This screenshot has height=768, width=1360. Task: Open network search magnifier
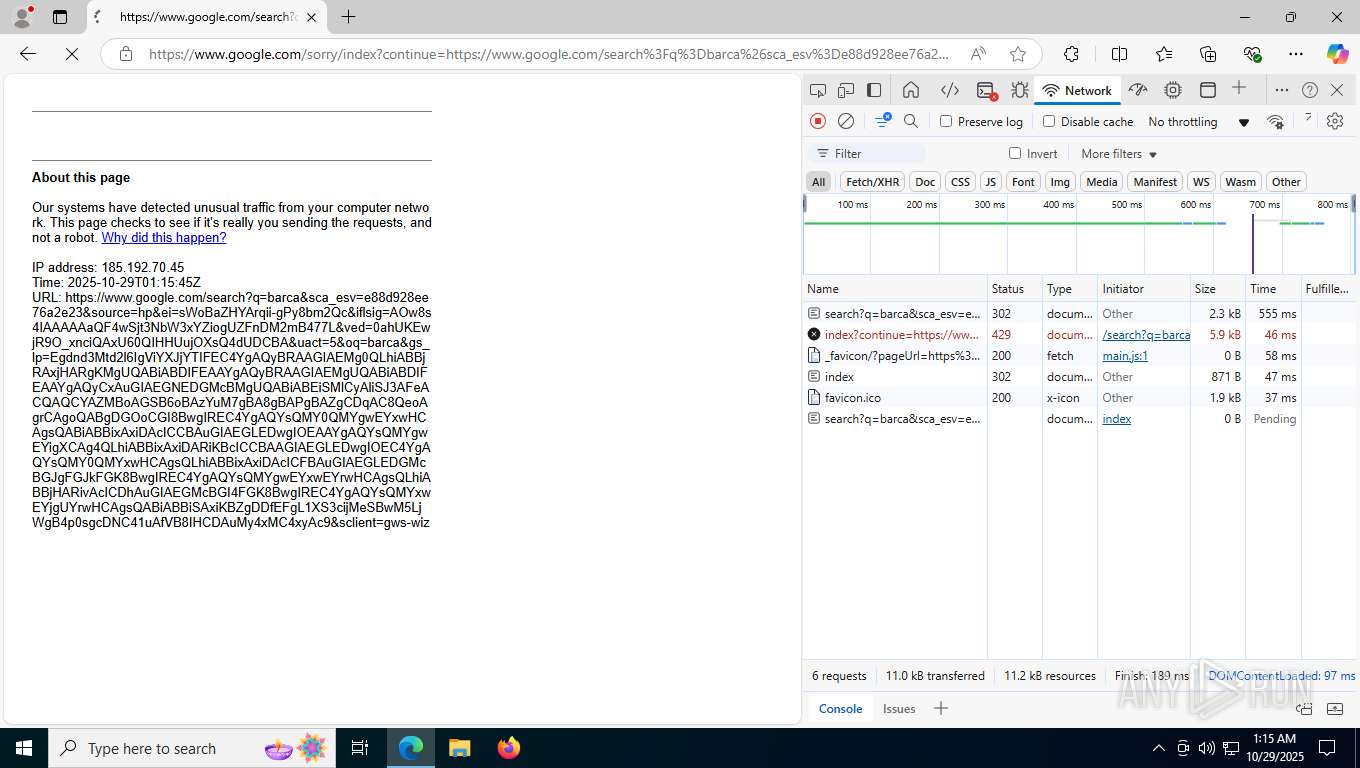click(911, 121)
